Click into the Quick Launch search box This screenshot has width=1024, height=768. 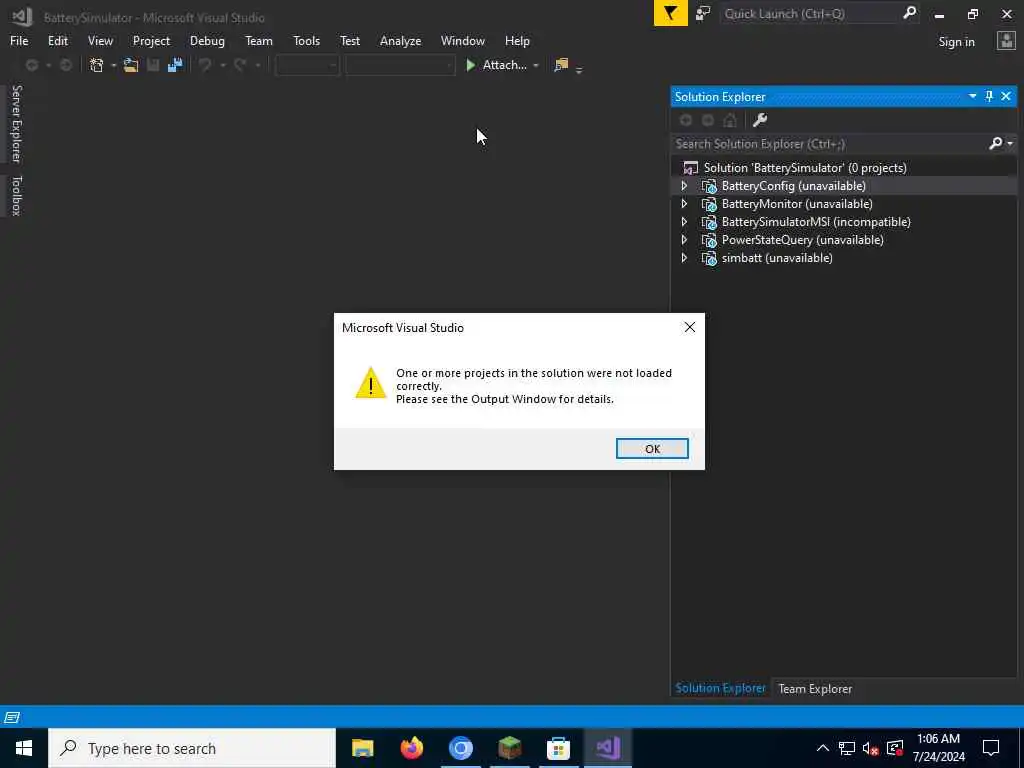(810, 13)
